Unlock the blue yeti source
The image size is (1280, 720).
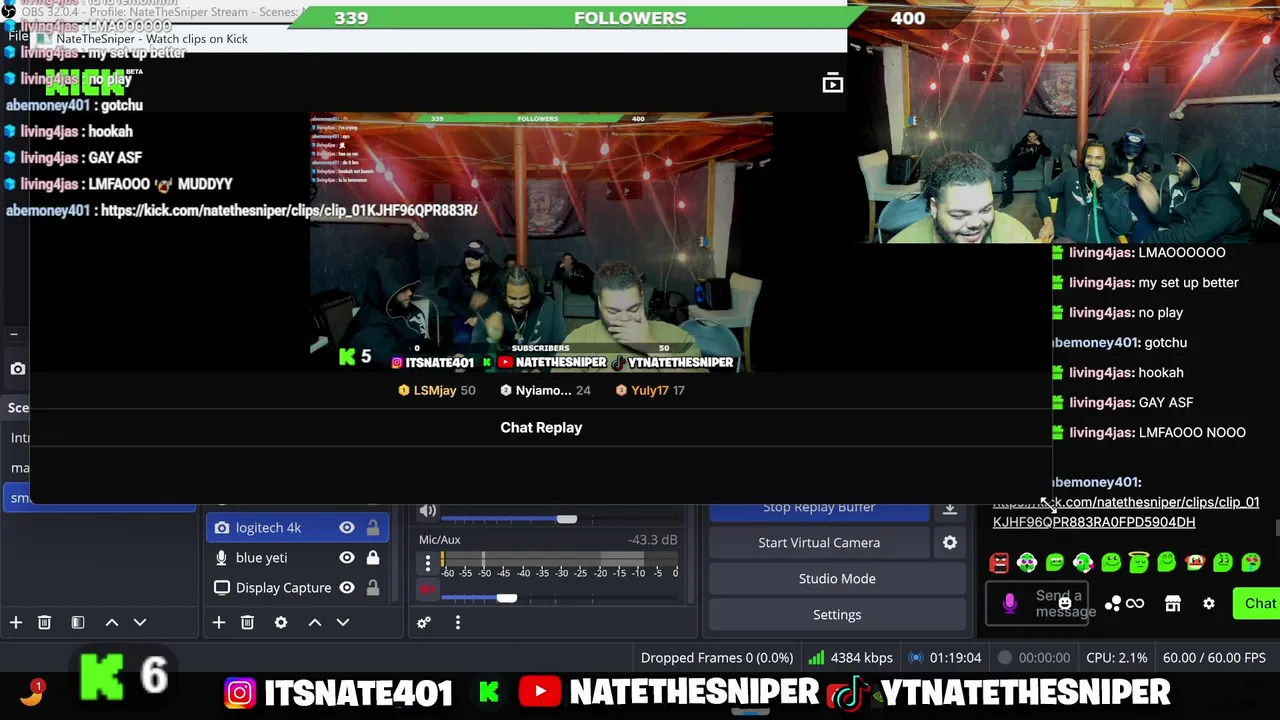[373, 557]
